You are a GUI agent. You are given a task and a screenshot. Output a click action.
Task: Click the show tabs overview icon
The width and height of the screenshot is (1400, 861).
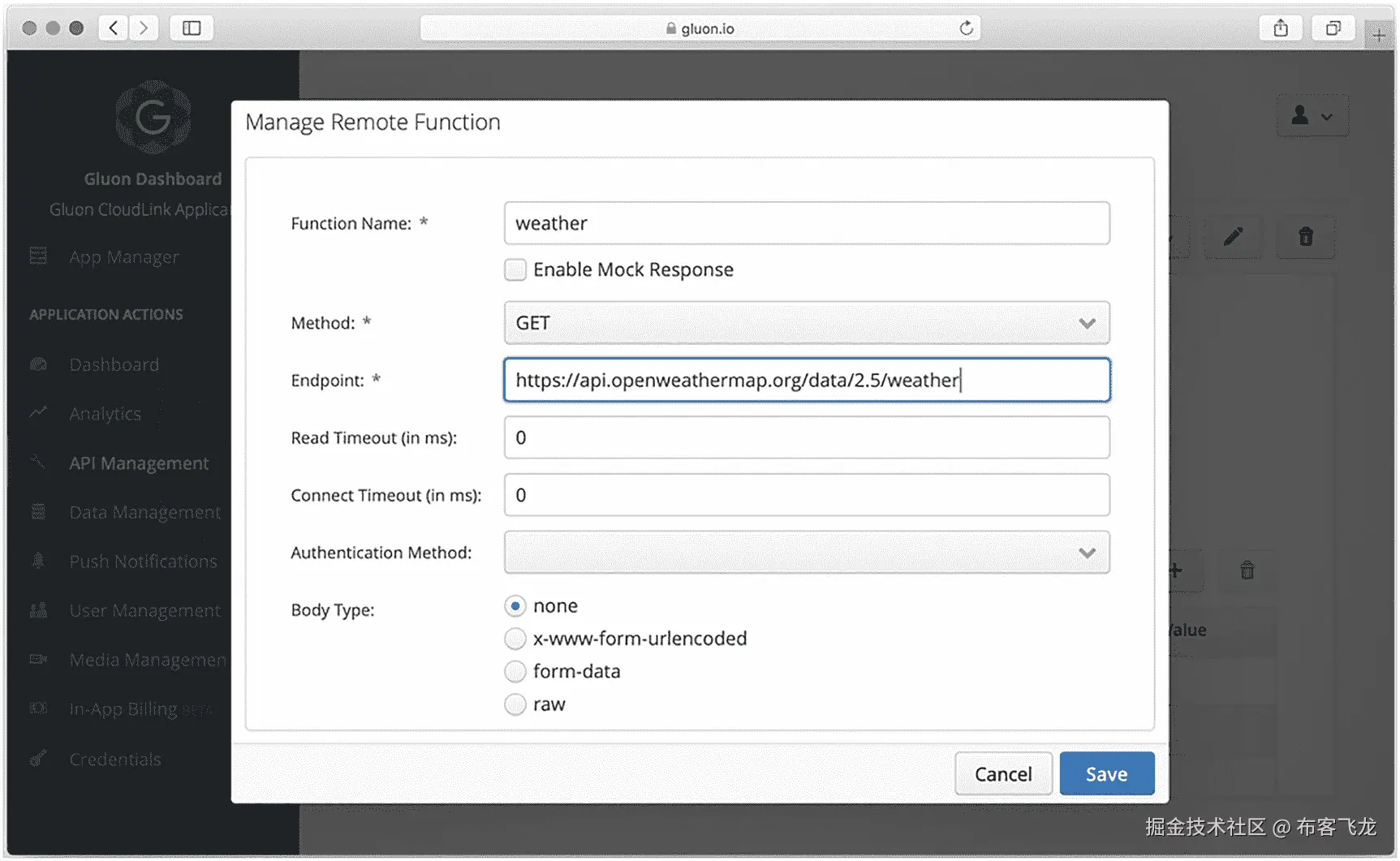1333,28
